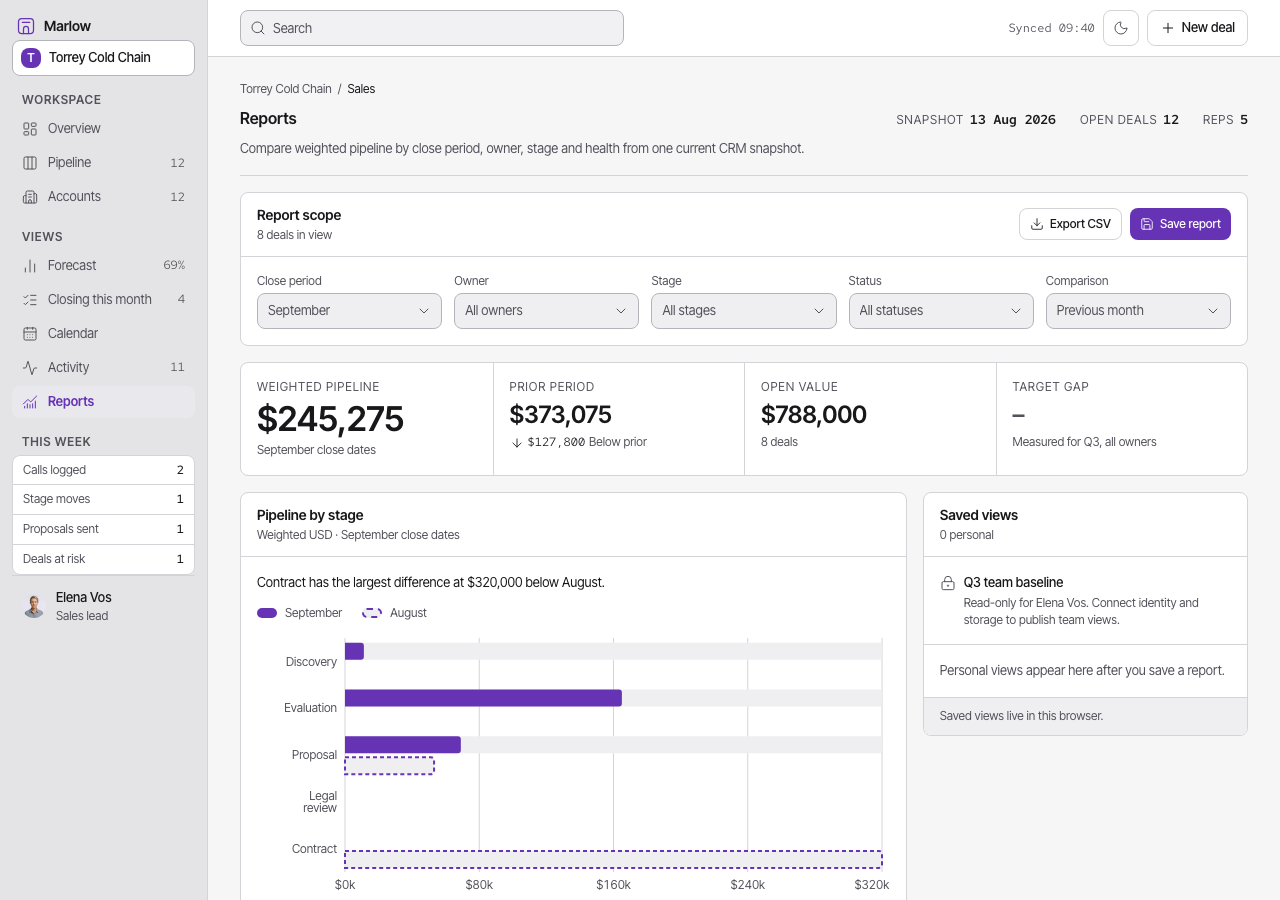Export the report as CSV
Viewport: 1280px width, 900px height.
click(1070, 224)
